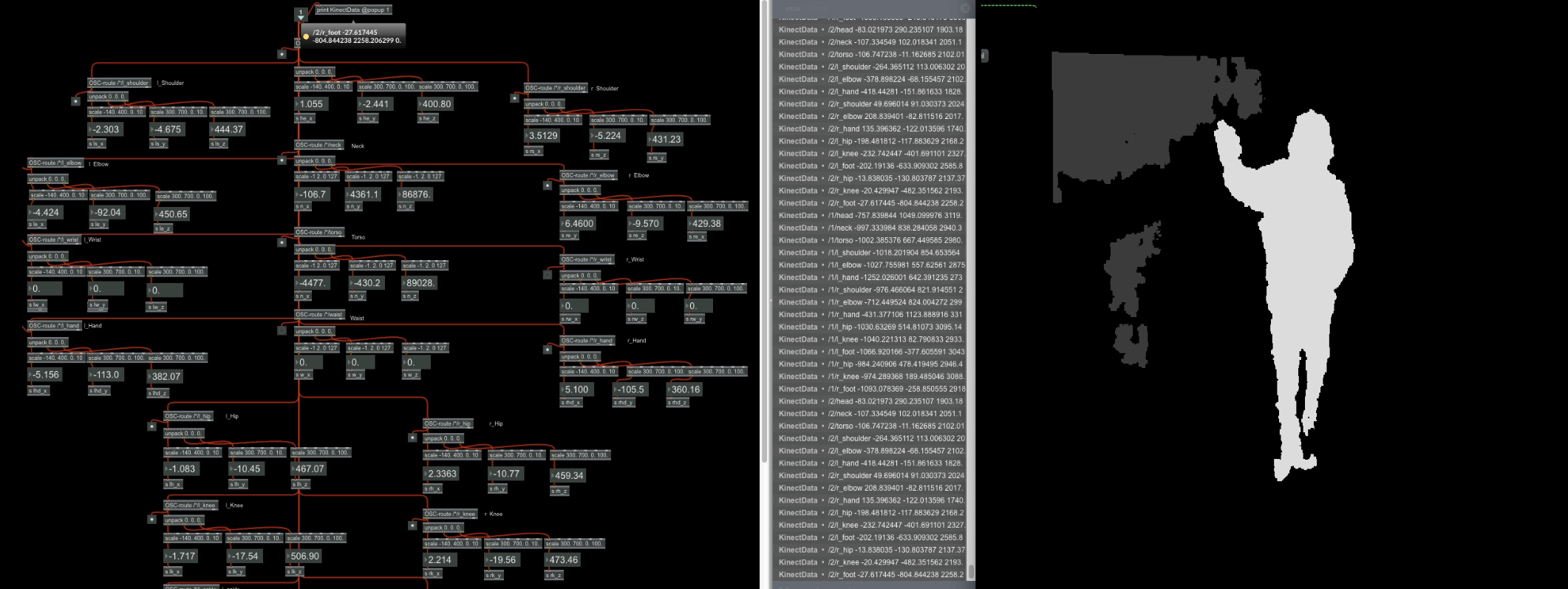This screenshot has height=589, width=1568.
Task: Select the /1/torso row in console
Action: point(872,240)
